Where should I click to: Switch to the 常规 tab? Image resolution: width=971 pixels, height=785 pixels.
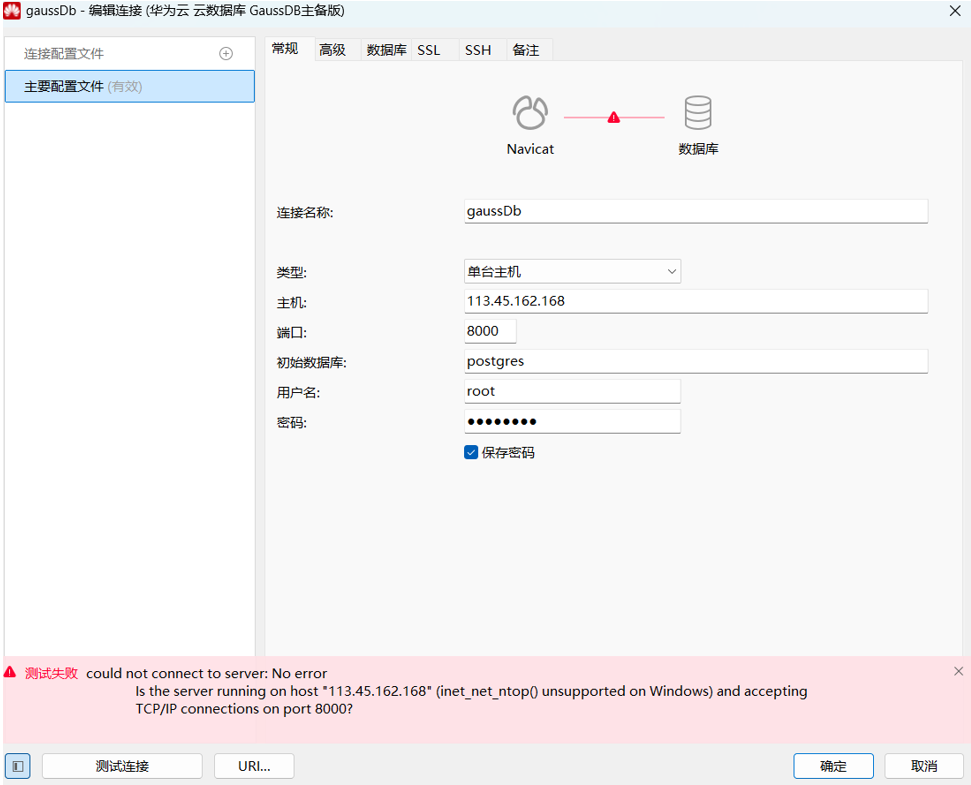285,49
